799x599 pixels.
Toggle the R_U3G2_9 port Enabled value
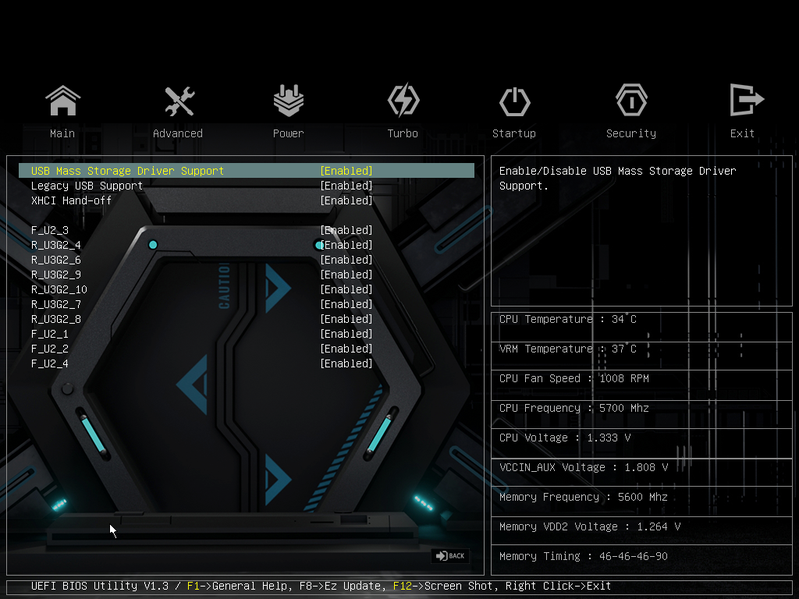point(346,274)
